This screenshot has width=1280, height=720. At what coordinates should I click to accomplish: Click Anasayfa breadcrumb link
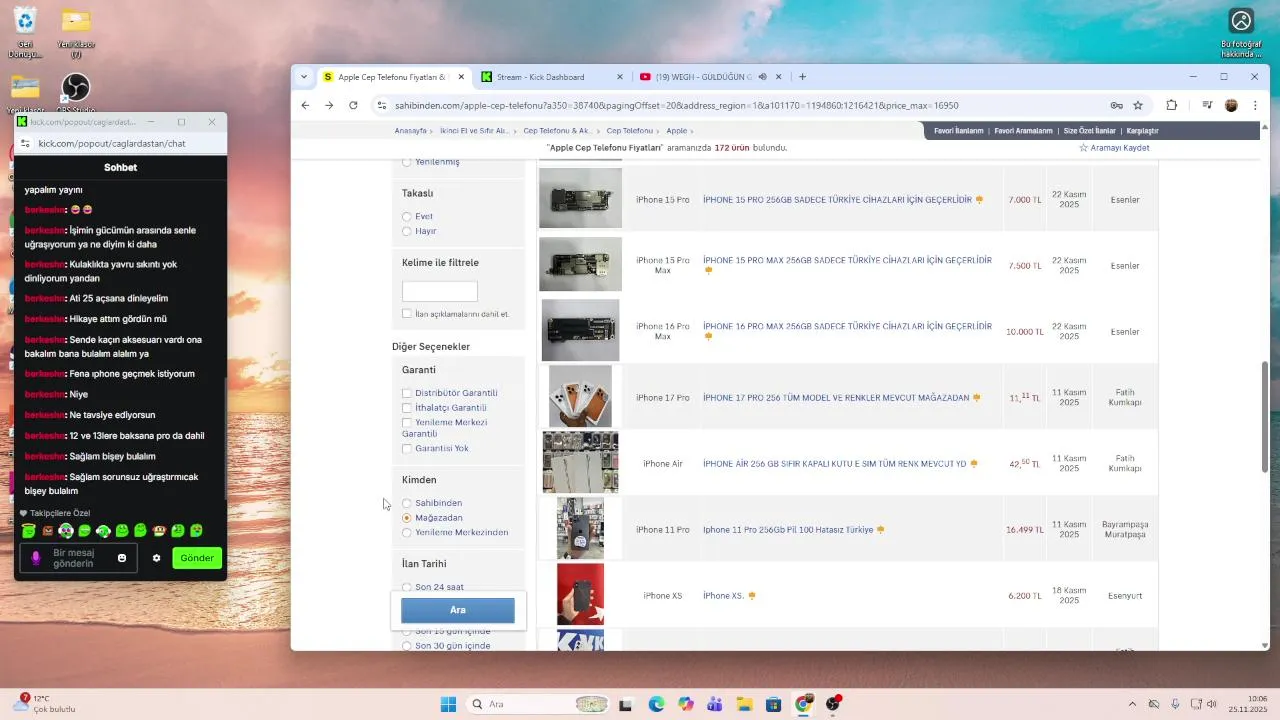pyautogui.click(x=411, y=131)
